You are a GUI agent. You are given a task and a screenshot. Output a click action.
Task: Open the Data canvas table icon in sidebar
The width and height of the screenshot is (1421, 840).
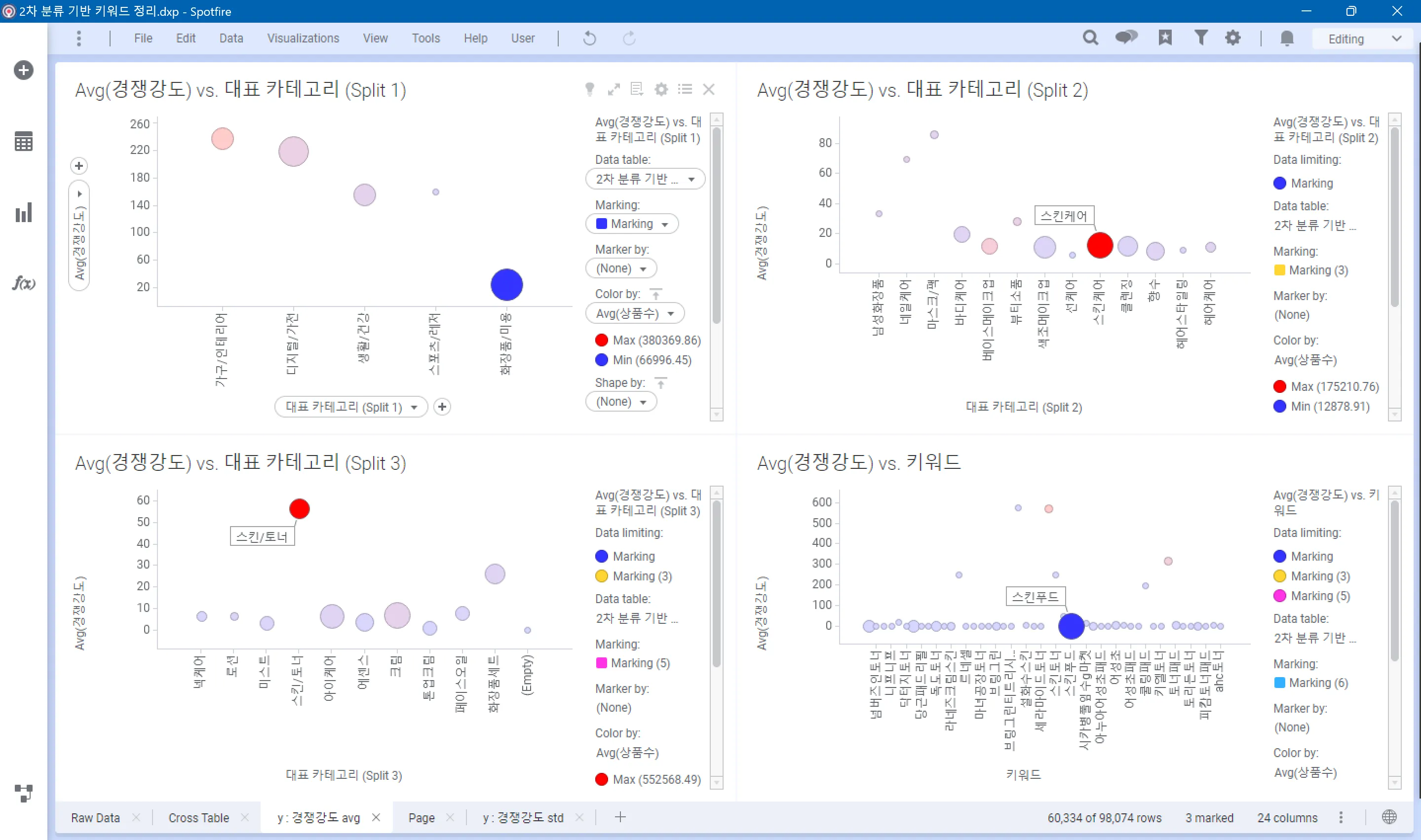pyautogui.click(x=23, y=142)
